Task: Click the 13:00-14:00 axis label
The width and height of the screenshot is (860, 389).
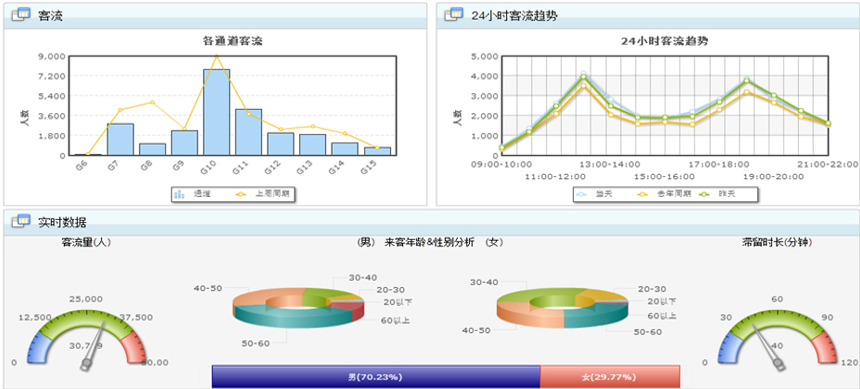Action: click(x=609, y=164)
